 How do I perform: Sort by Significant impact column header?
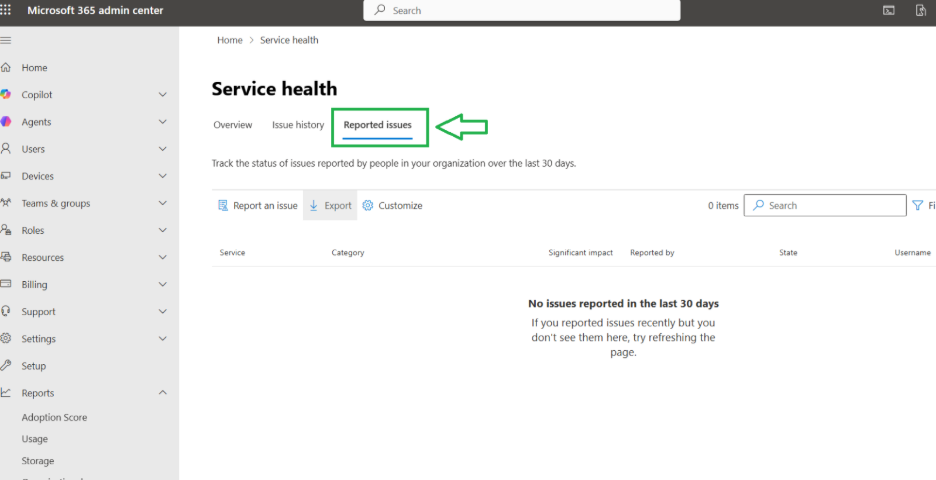click(x=581, y=253)
